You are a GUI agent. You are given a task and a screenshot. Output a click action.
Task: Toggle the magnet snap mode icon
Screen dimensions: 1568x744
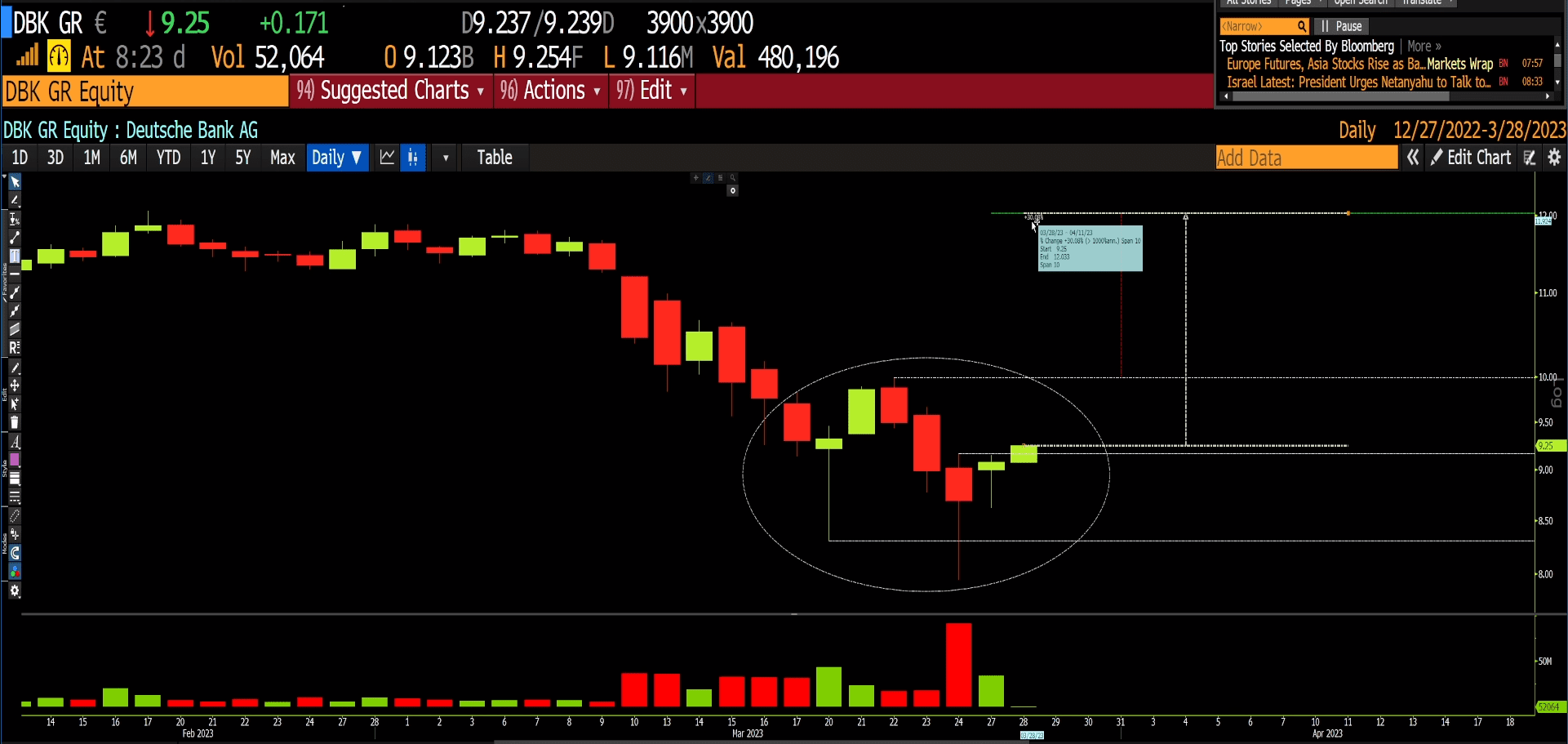tap(15, 553)
